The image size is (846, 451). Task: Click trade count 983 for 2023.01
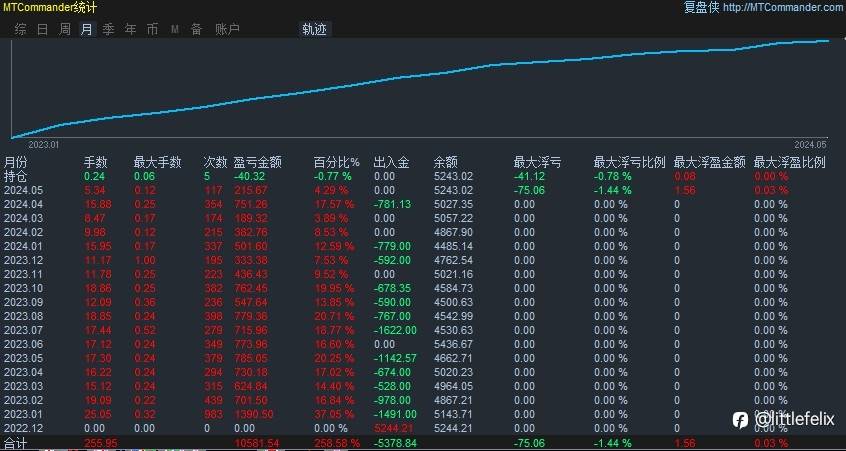[212, 414]
